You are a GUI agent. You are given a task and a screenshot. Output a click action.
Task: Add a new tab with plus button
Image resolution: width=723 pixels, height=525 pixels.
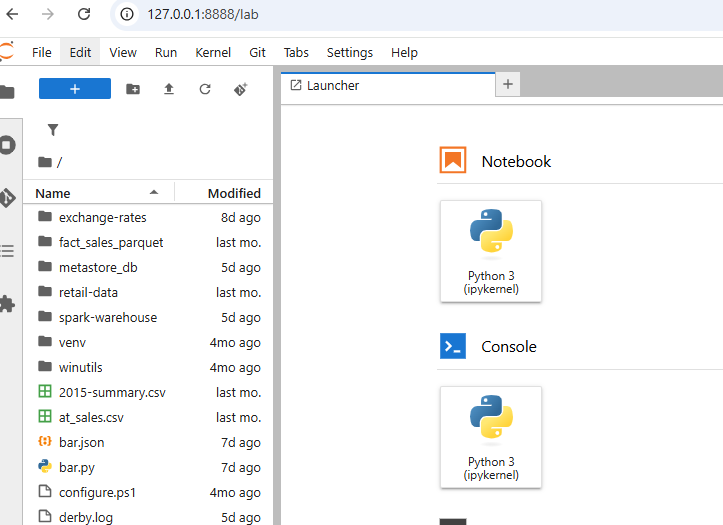point(508,84)
